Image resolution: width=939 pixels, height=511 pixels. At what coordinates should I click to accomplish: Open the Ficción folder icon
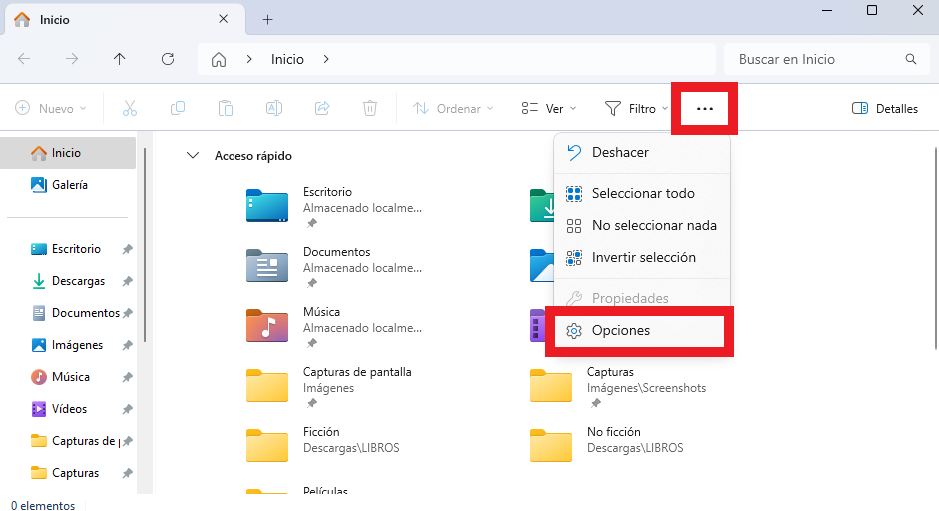coord(267,446)
